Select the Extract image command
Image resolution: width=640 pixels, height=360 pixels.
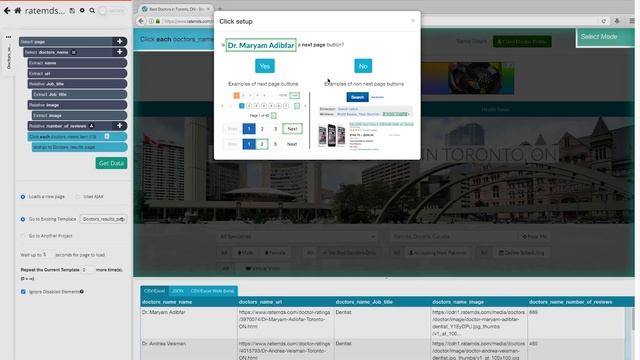[x=79, y=116]
